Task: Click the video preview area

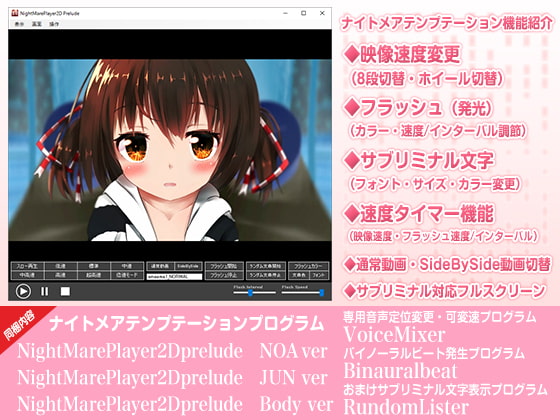Action: coord(170,150)
